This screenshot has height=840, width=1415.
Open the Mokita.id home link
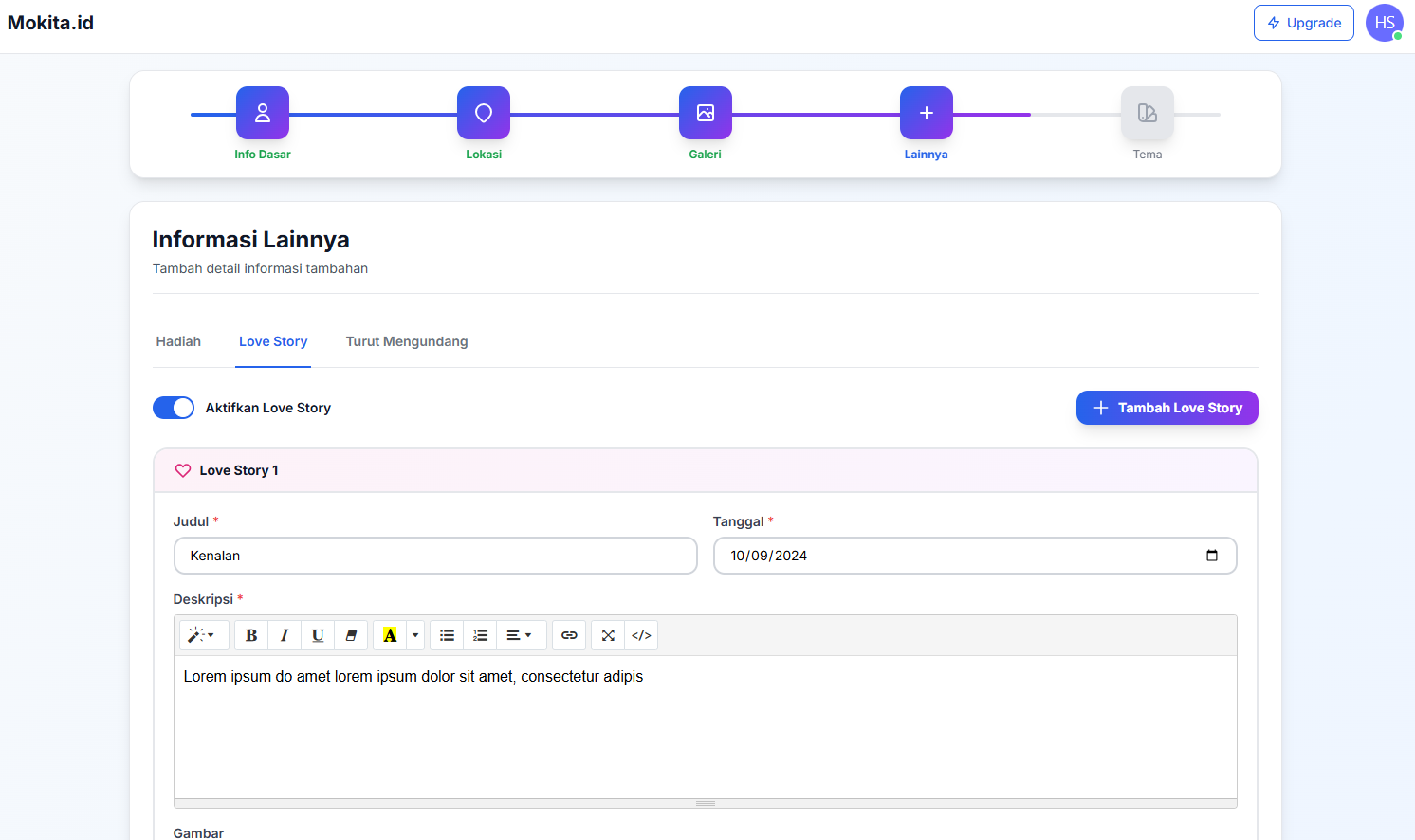coord(50,23)
